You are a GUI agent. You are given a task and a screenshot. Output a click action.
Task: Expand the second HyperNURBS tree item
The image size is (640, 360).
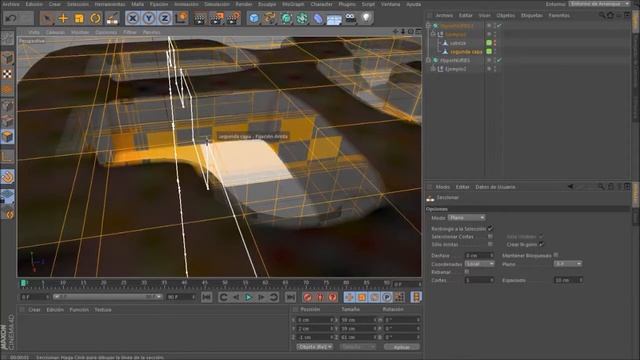[428, 60]
